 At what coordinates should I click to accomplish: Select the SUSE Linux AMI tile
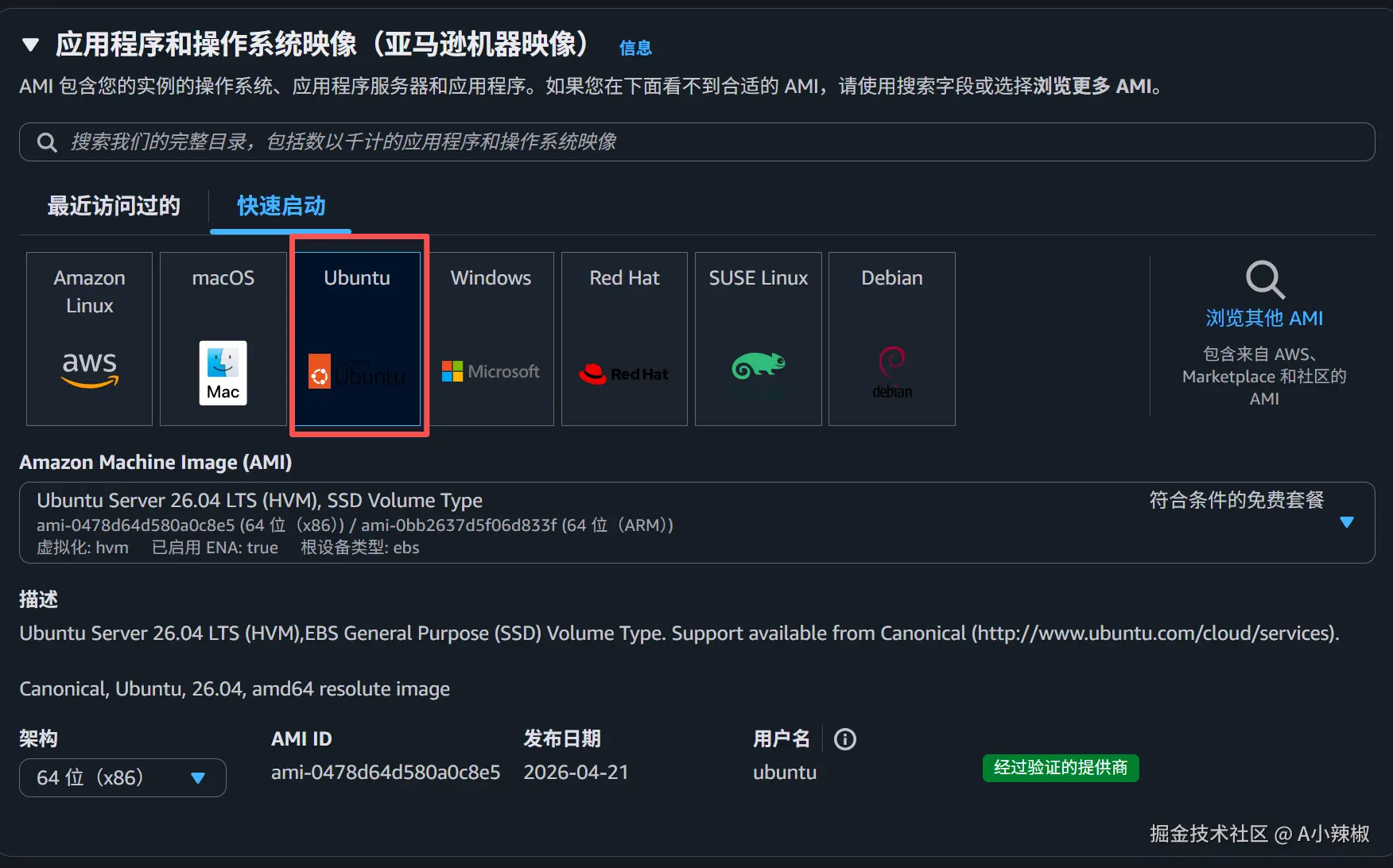point(758,339)
